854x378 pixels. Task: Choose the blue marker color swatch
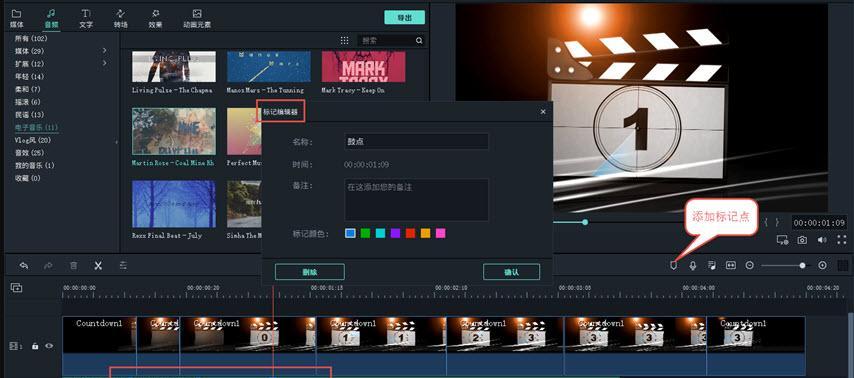350,233
